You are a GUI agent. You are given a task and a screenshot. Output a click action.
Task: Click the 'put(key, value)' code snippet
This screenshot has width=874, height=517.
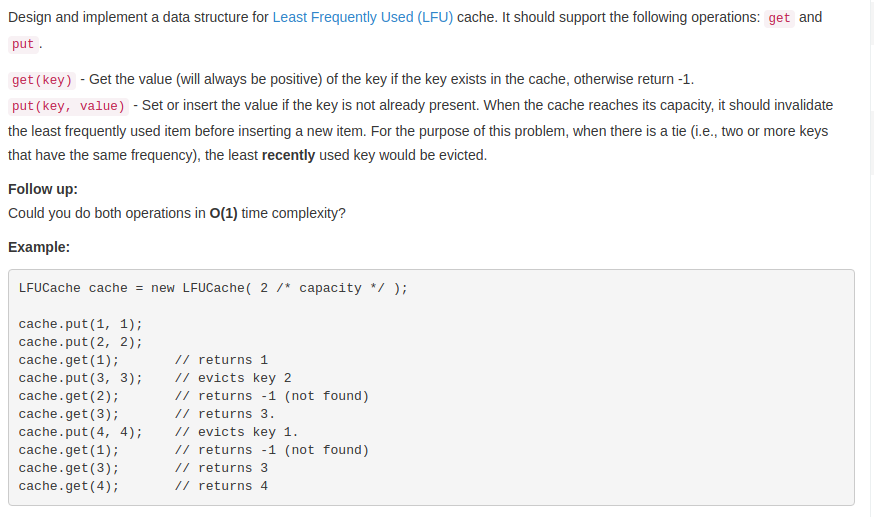[x=68, y=106]
